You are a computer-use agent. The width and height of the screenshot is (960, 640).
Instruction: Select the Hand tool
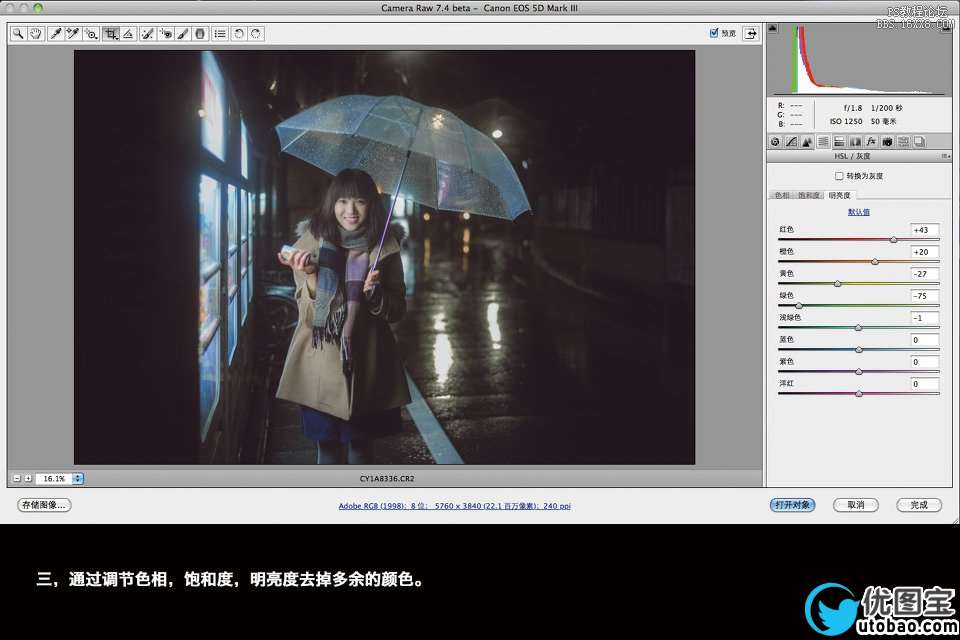[36, 34]
